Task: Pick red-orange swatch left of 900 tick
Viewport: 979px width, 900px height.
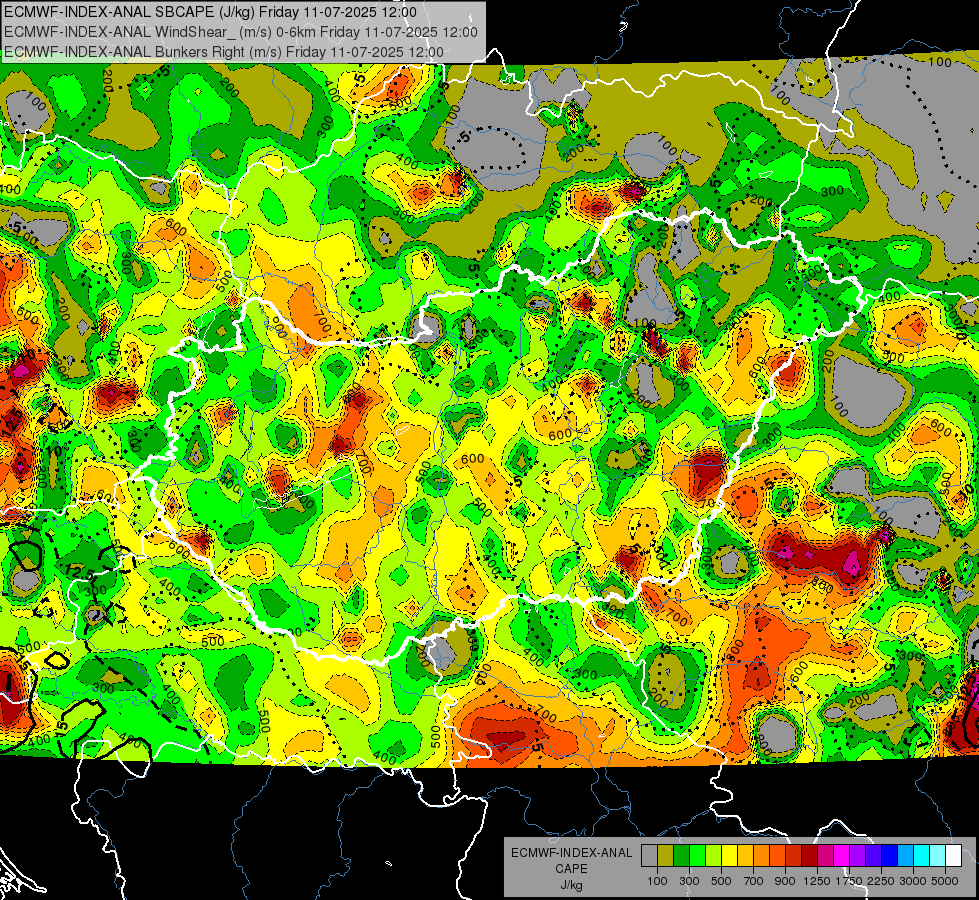Action: (x=778, y=856)
